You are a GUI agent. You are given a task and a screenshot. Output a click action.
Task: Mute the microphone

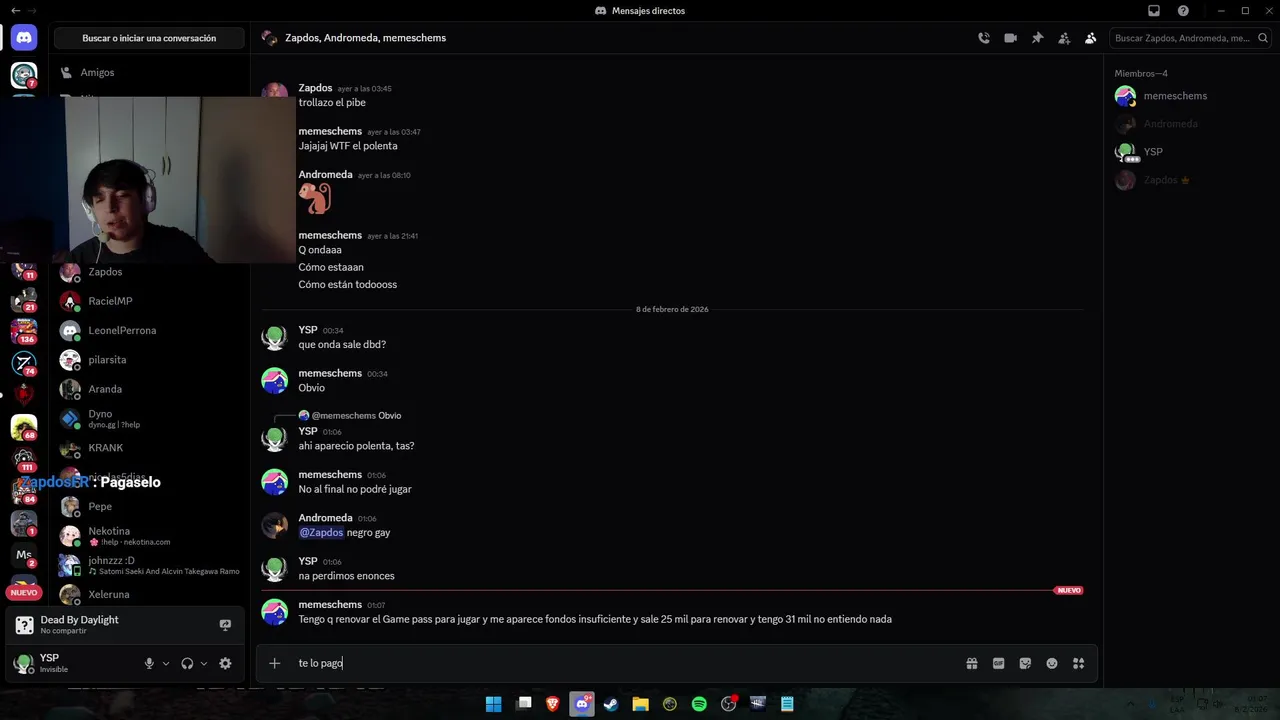tap(149, 663)
